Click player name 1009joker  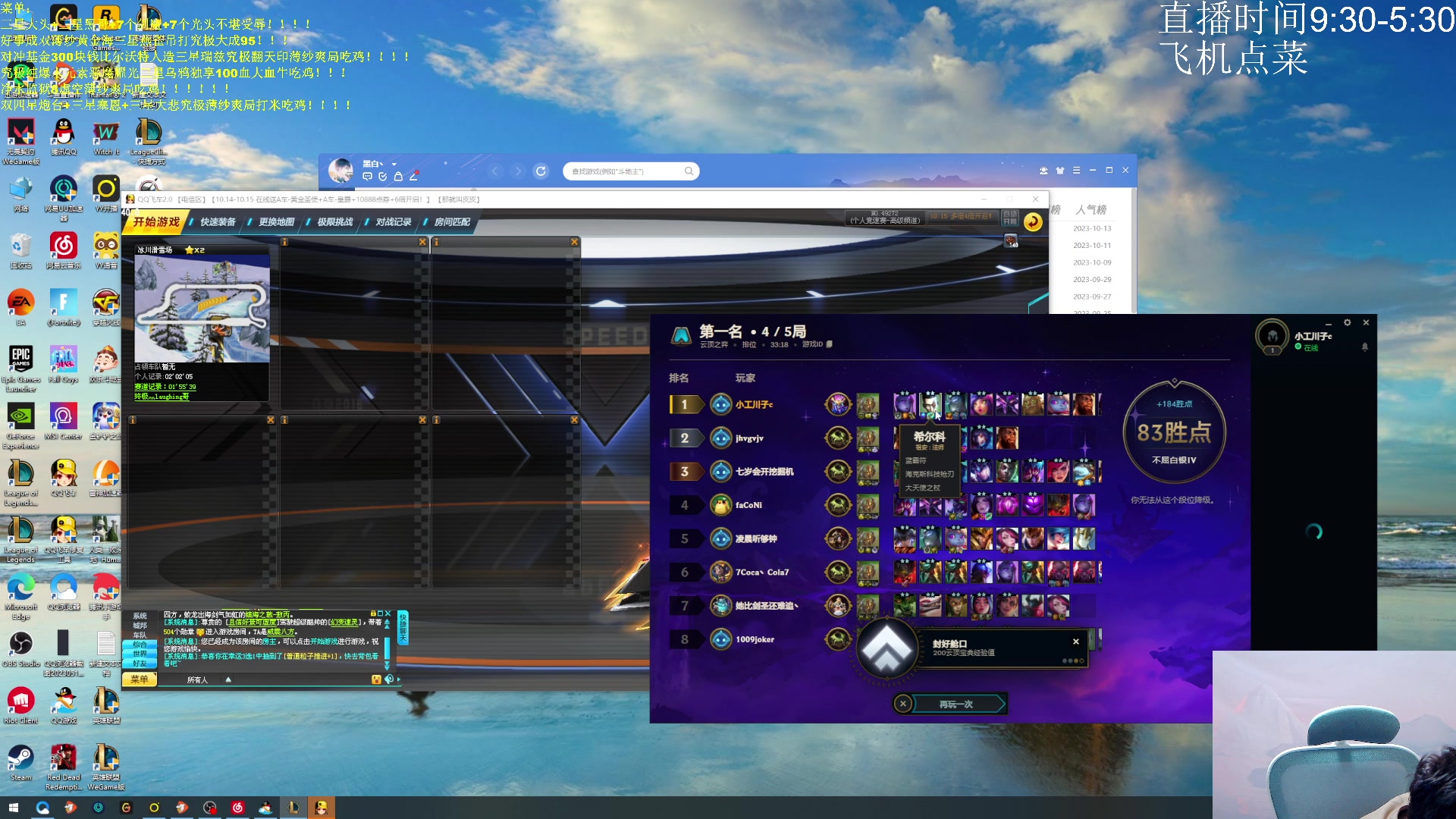click(x=755, y=639)
